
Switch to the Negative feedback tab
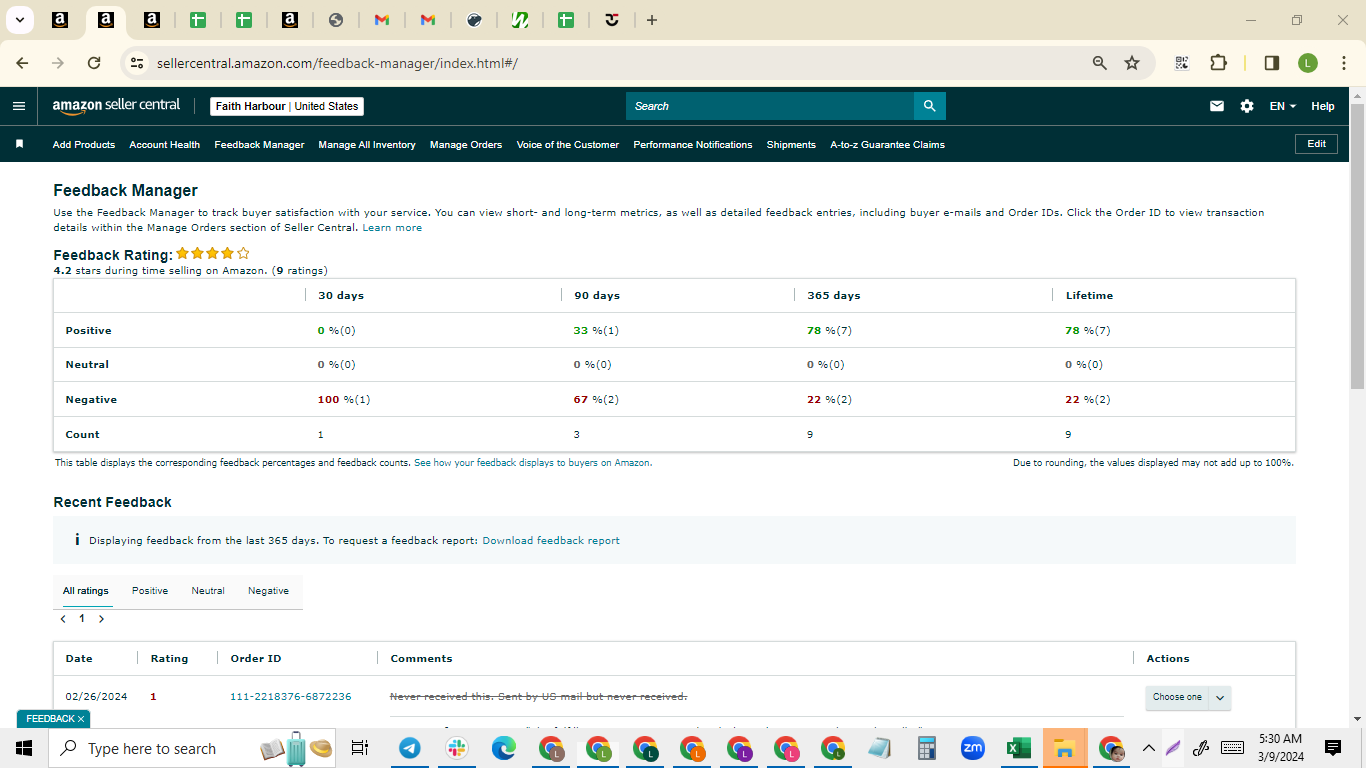268,591
